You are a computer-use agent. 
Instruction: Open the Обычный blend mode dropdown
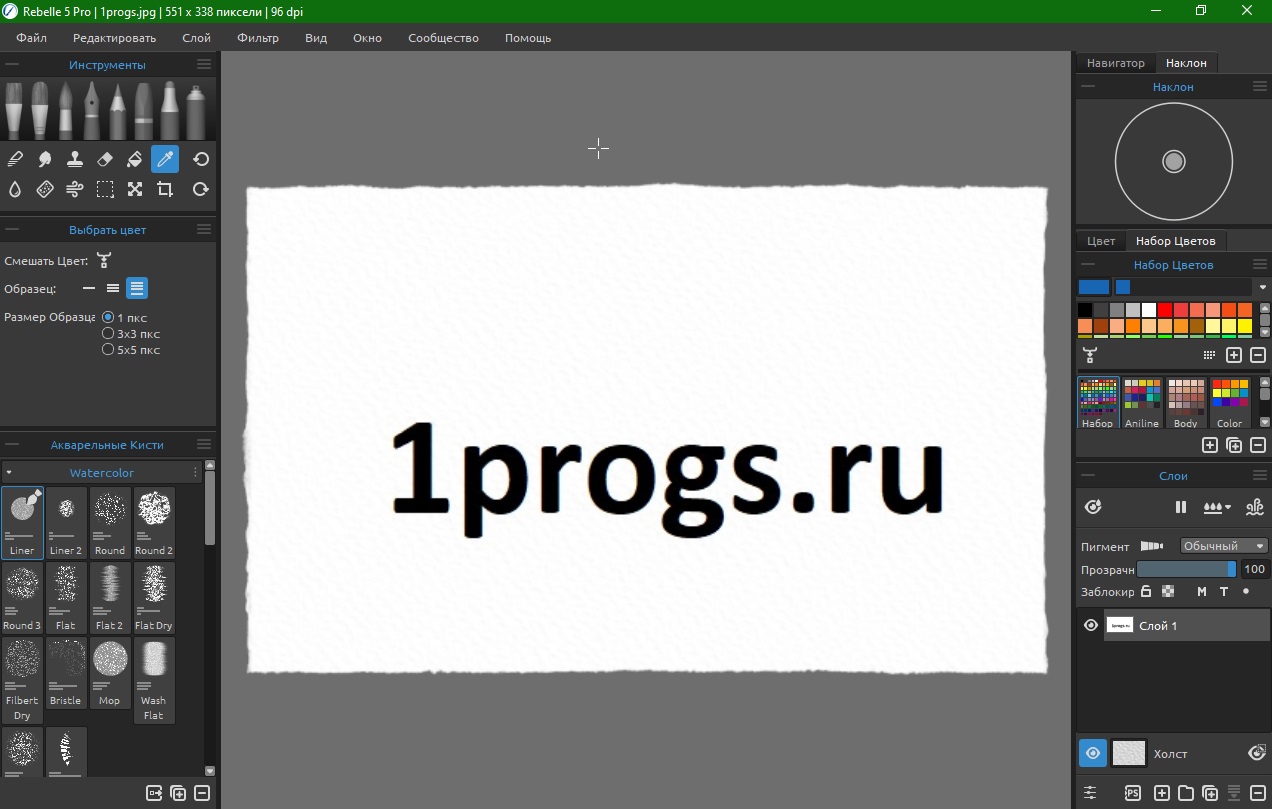[1223, 546]
